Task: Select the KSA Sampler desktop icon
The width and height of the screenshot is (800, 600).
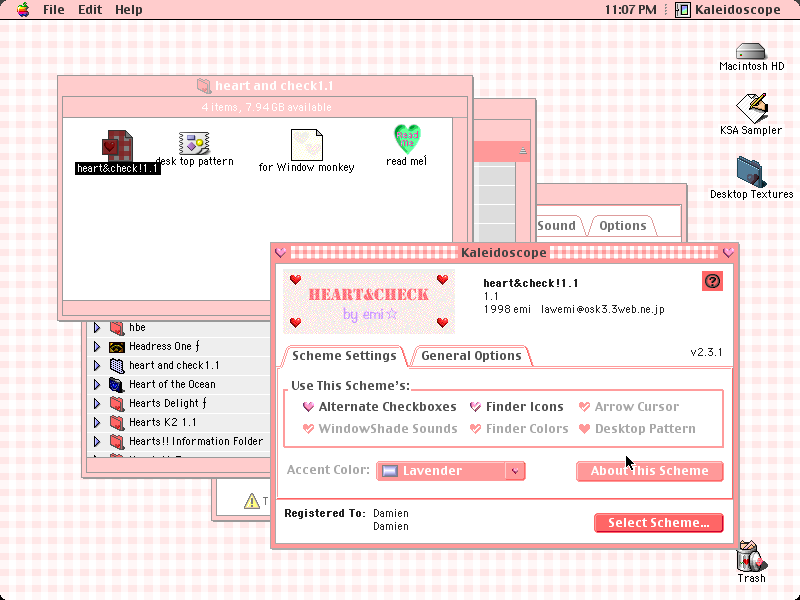Action: [752, 108]
